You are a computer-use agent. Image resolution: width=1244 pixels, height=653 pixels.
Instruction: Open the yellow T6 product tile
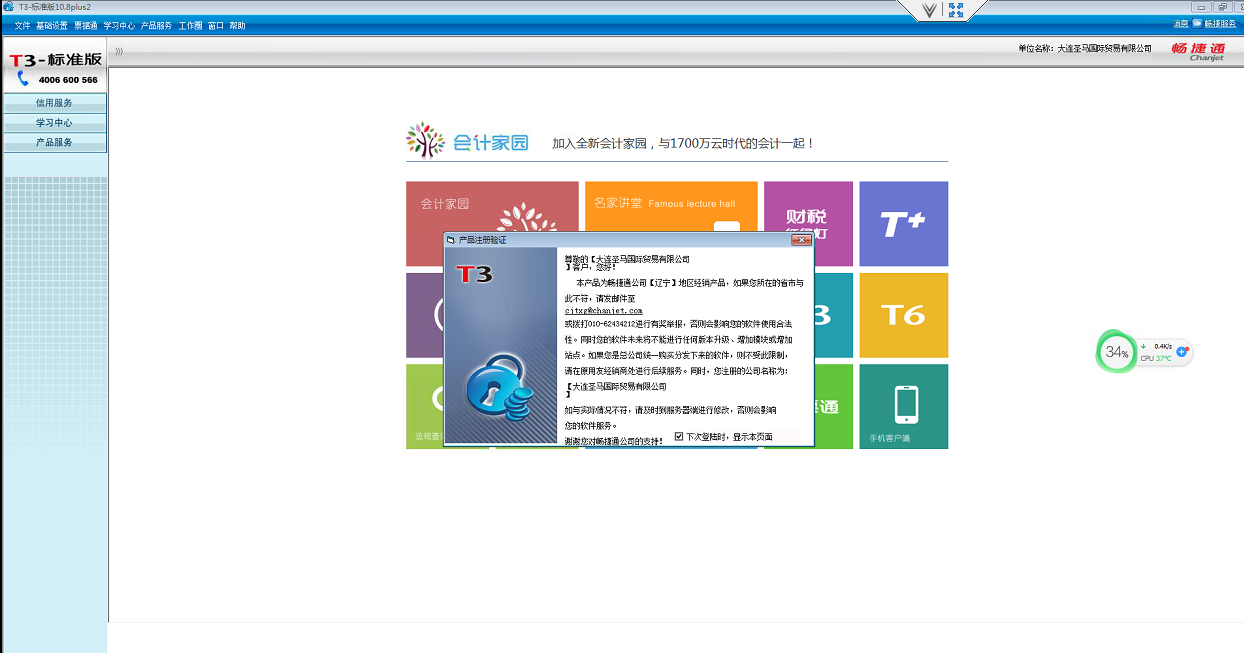point(903,315)
